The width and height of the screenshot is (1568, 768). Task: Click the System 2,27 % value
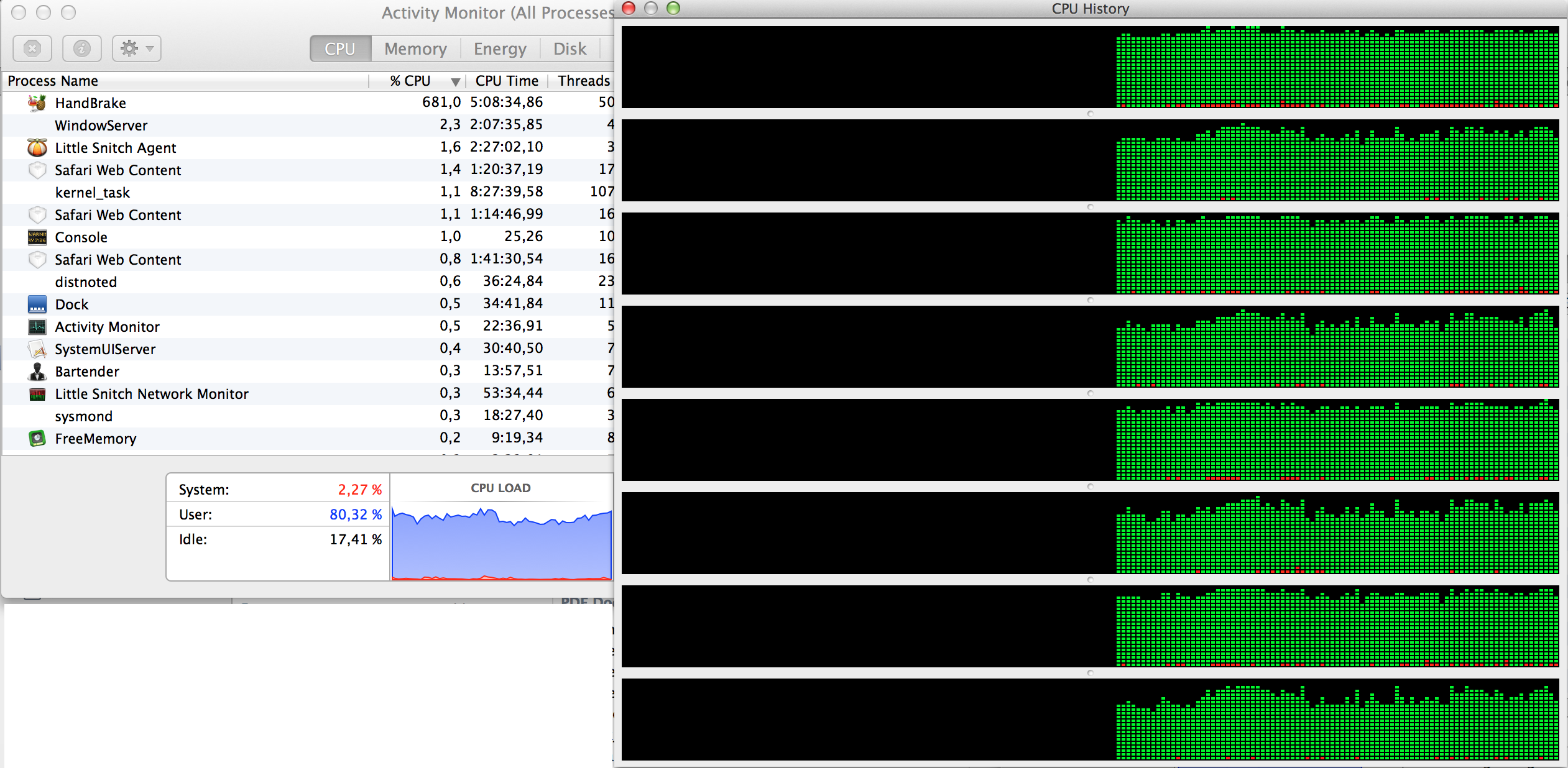click(x=360, y=490)
